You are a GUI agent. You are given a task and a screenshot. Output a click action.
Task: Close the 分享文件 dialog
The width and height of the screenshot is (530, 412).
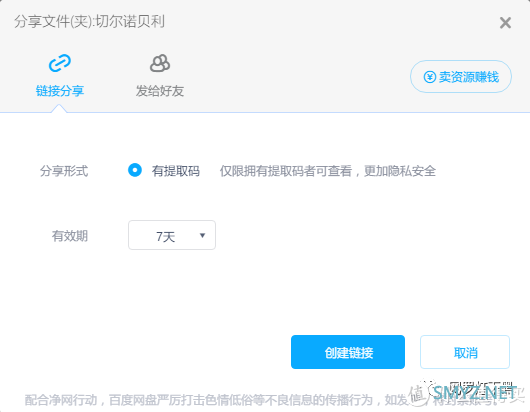point(505,23)
